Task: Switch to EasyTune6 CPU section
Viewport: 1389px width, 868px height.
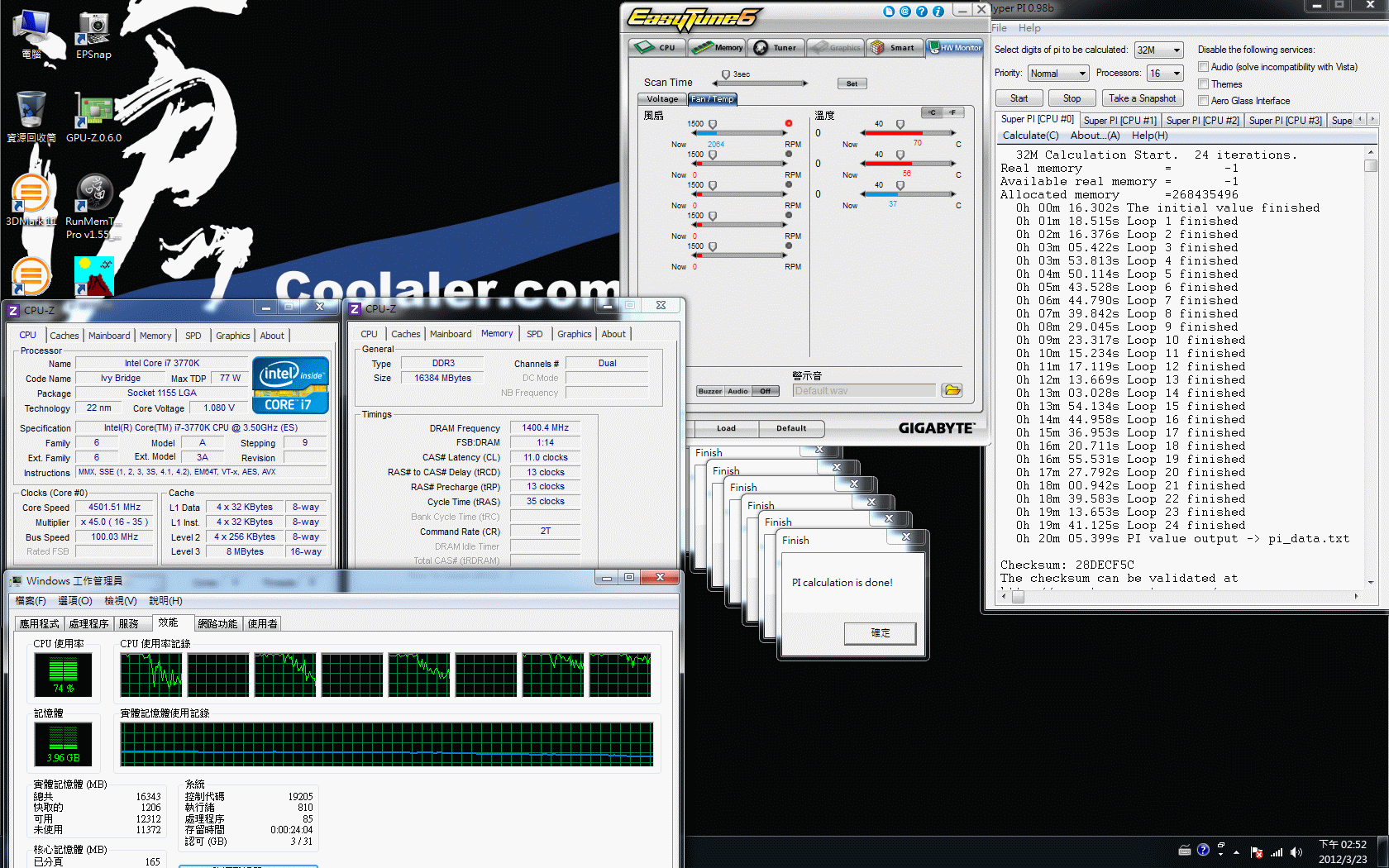Action: [x=657, y=47]
